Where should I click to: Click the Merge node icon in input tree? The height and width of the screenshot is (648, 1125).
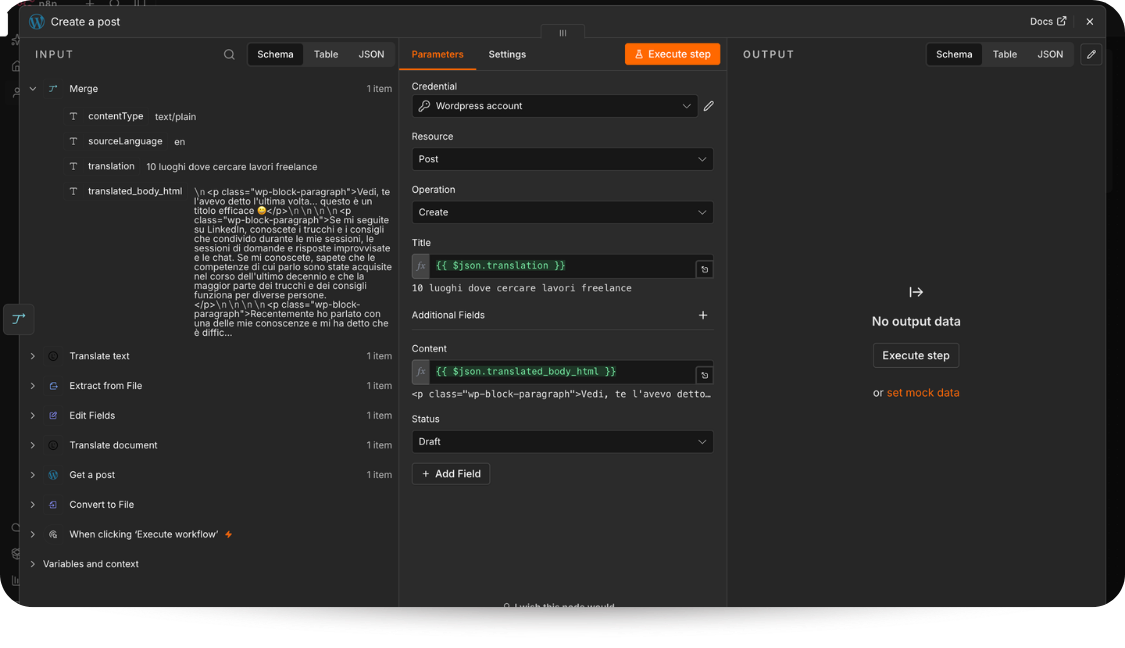[x=53, y=89]
